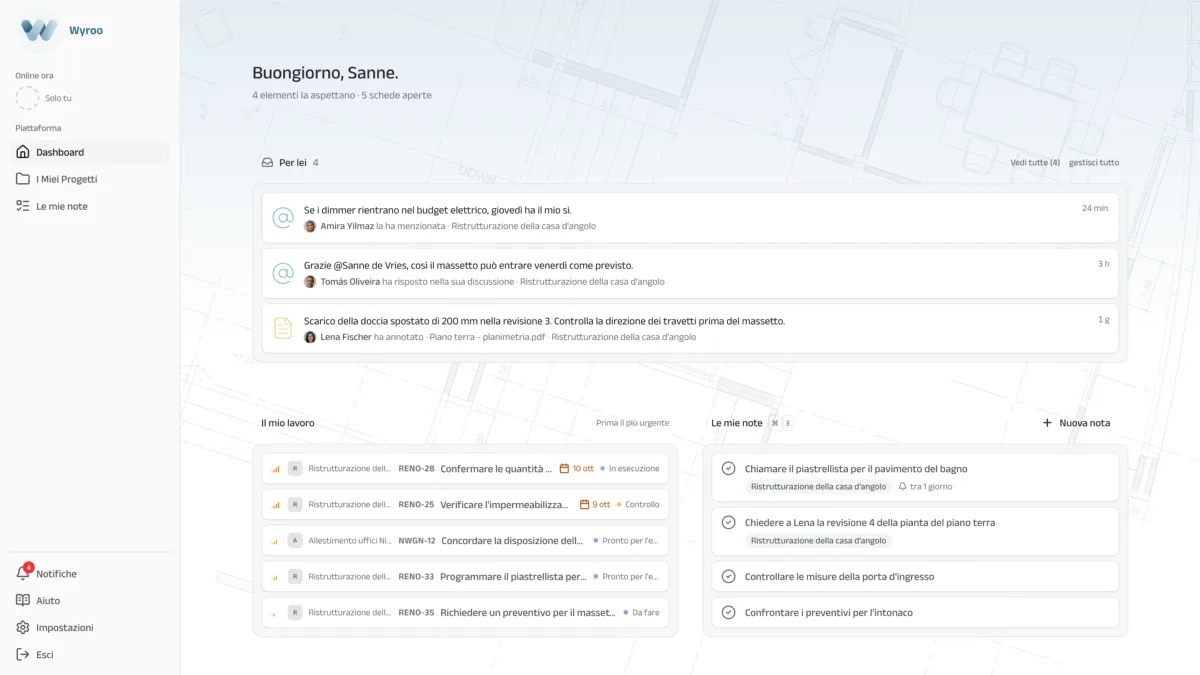Open the RENO-35 'Richiedere un preventivo' task

[x=465, y=612]
